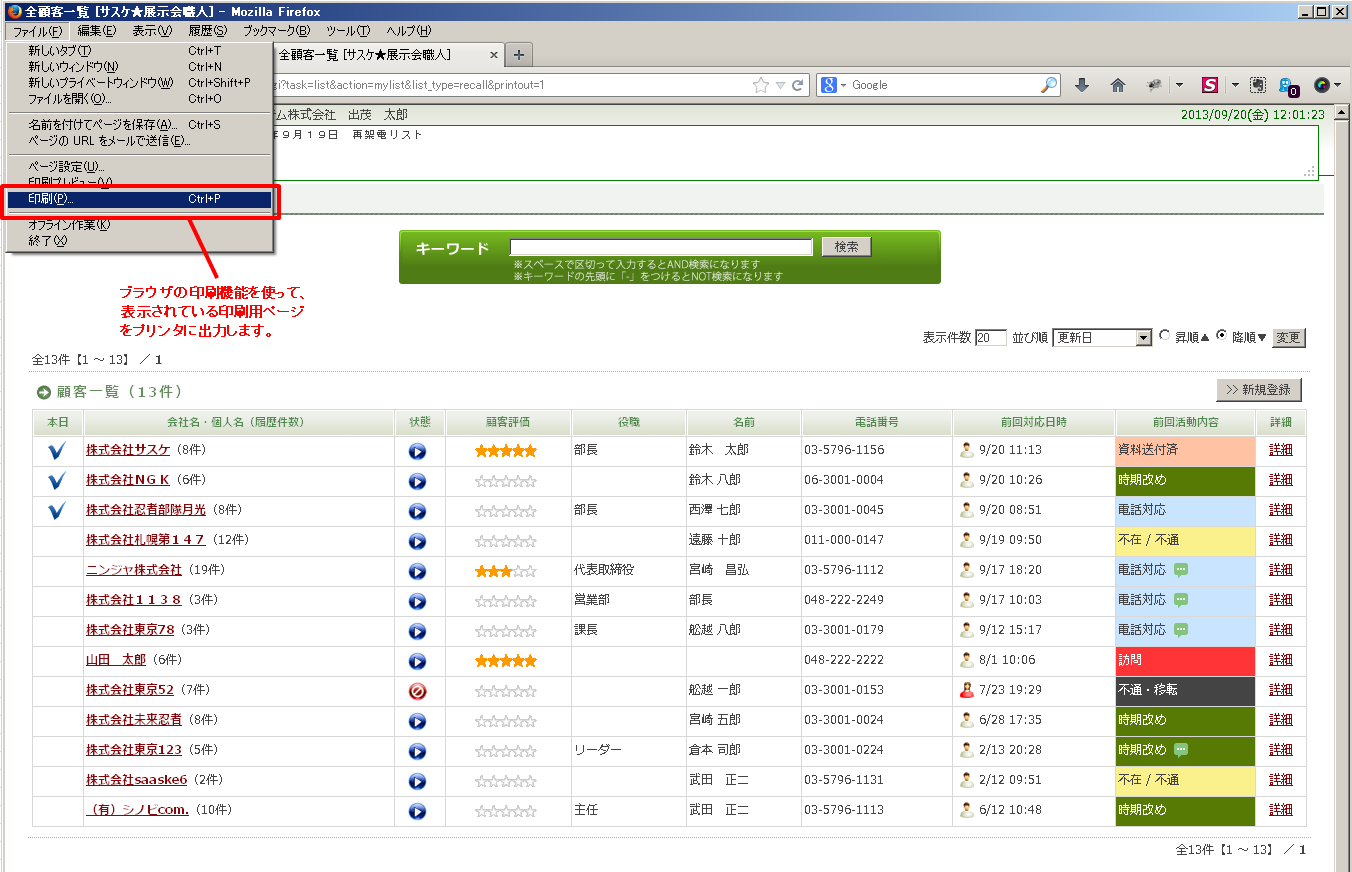
Task: Click the Firefox home icon
Action: [x=1118, y=85]
